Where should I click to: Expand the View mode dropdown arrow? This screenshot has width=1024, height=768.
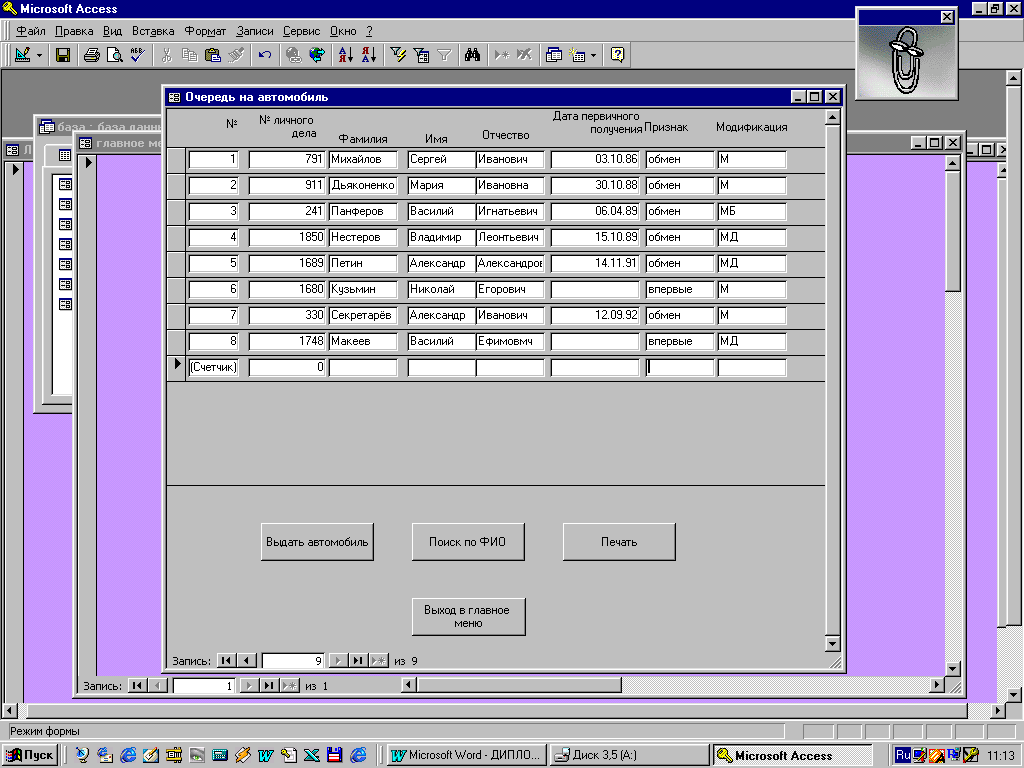click(40, 56)
